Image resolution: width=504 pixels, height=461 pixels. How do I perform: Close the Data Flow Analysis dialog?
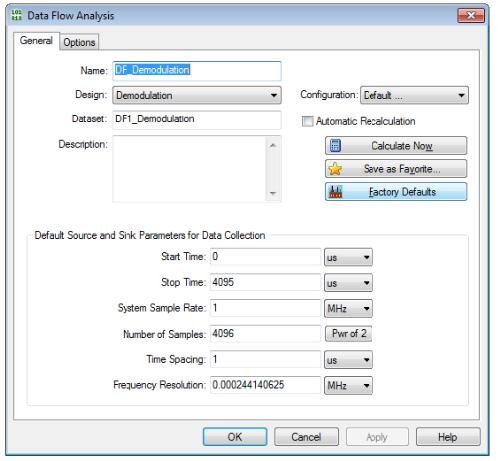471,15
